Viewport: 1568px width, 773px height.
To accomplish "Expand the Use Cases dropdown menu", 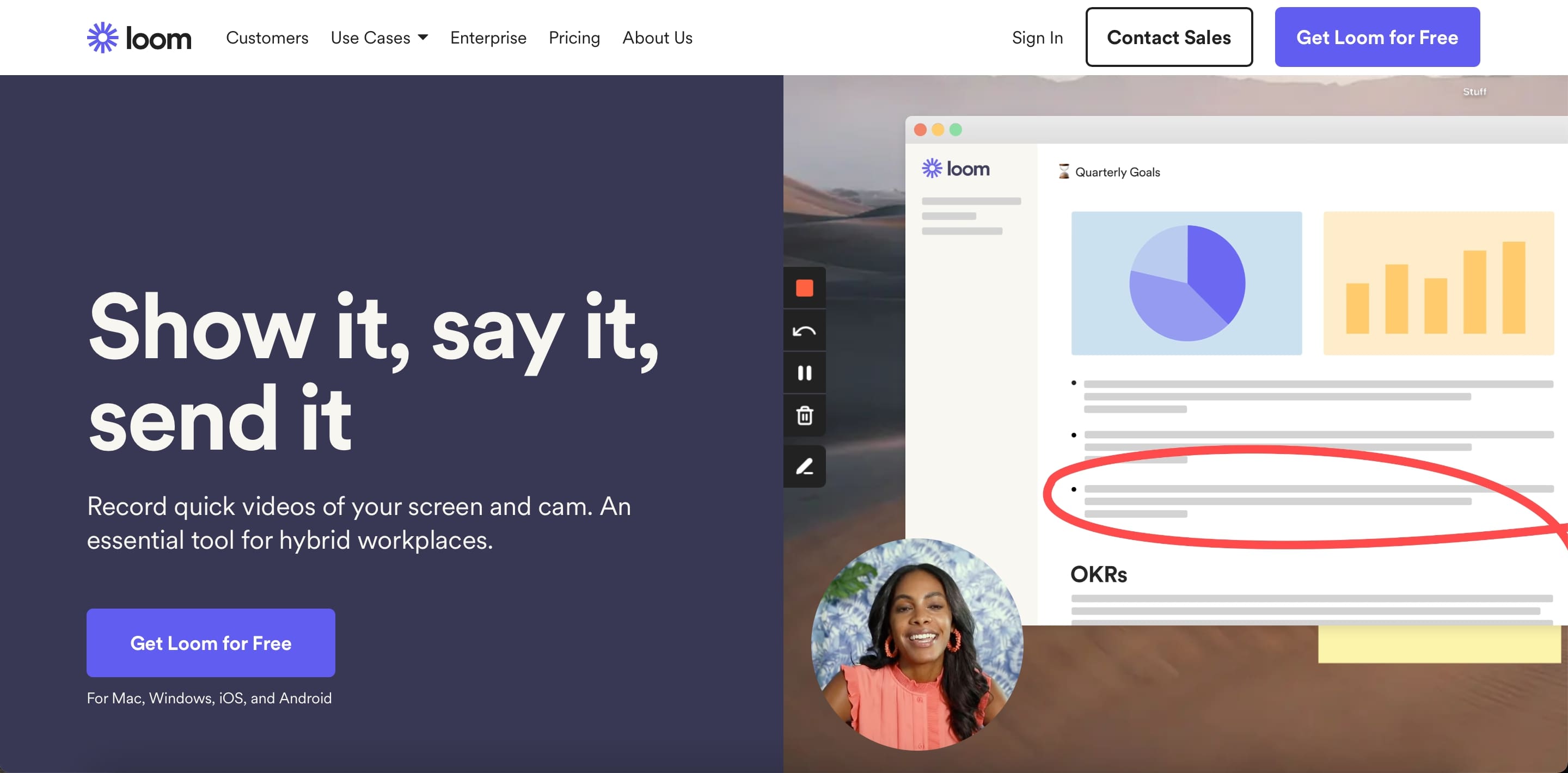I will tap(379, 38).
